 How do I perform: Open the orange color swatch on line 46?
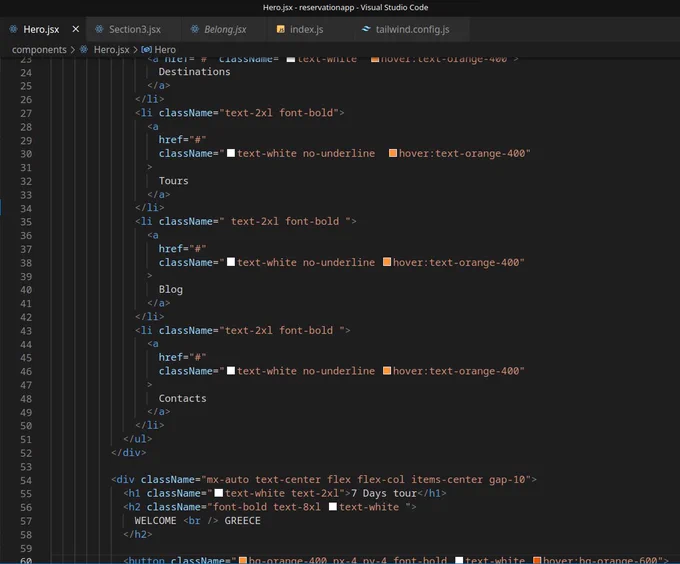coord(387,371)
